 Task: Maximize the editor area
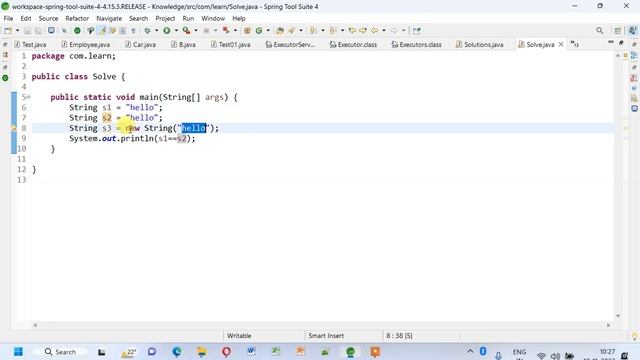point(621,42)
